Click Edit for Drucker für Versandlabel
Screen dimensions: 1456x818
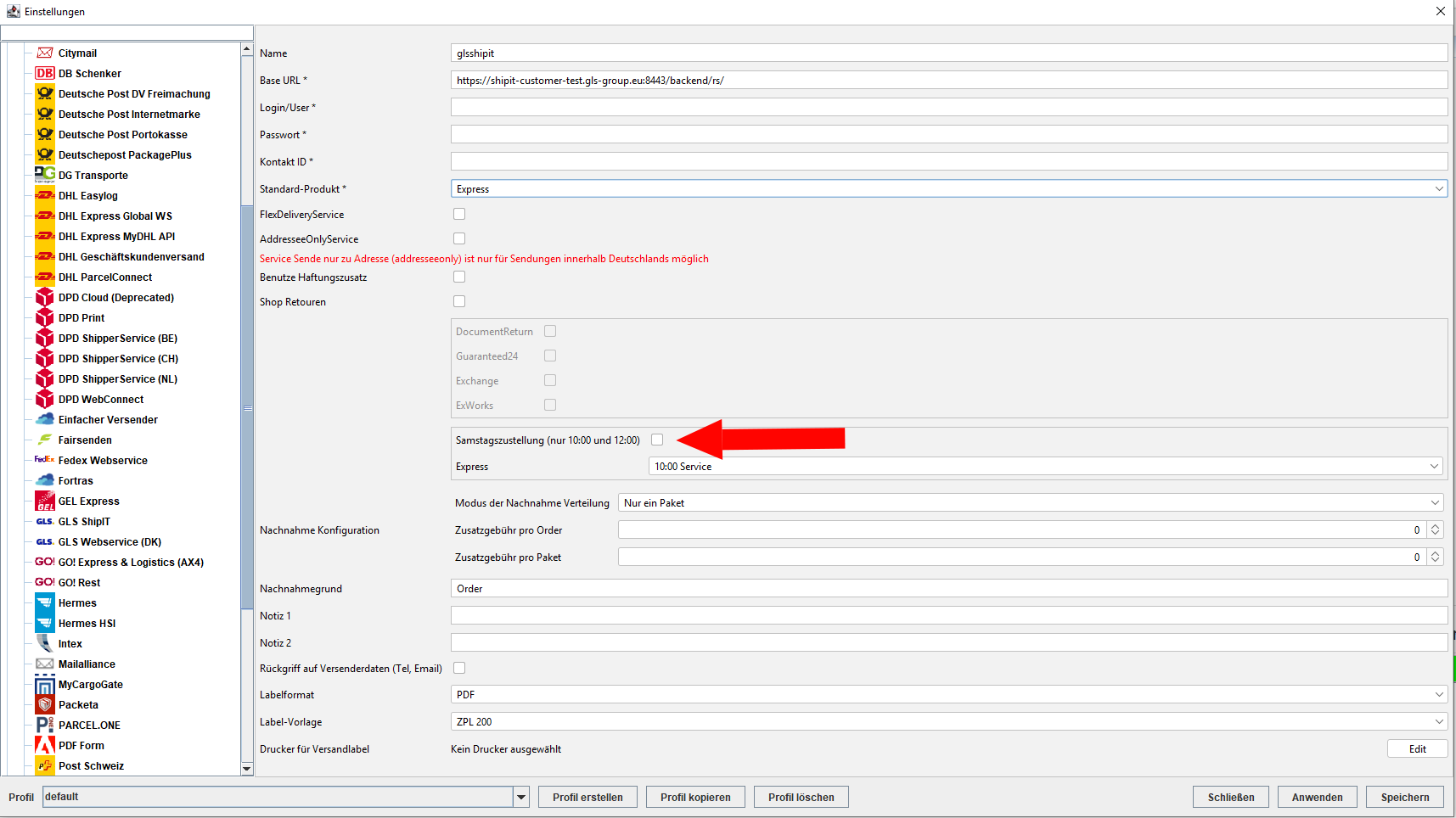tap(1418, 748)
